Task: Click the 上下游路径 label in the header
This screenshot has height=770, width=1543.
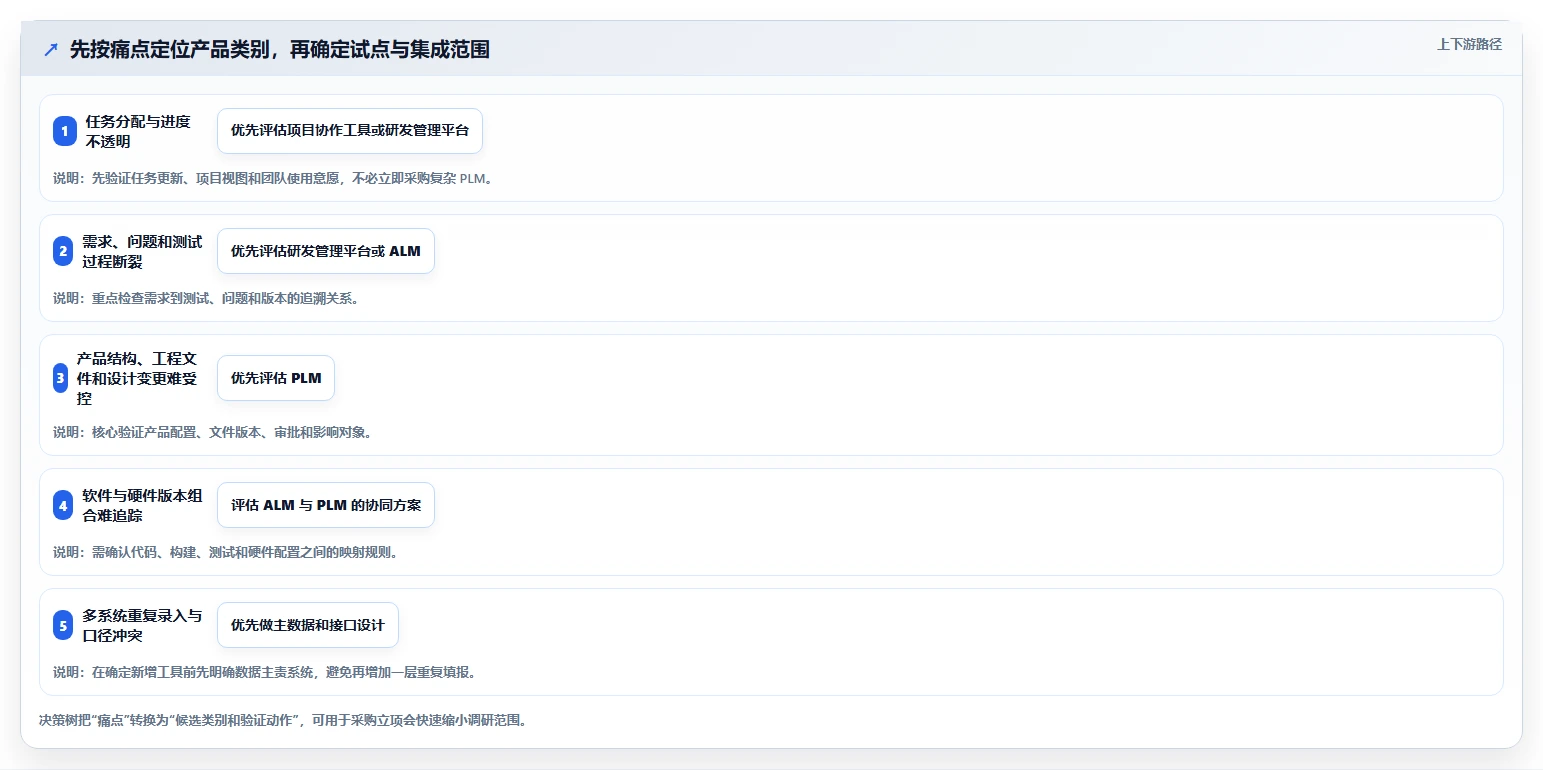Action: point(1469,44)
